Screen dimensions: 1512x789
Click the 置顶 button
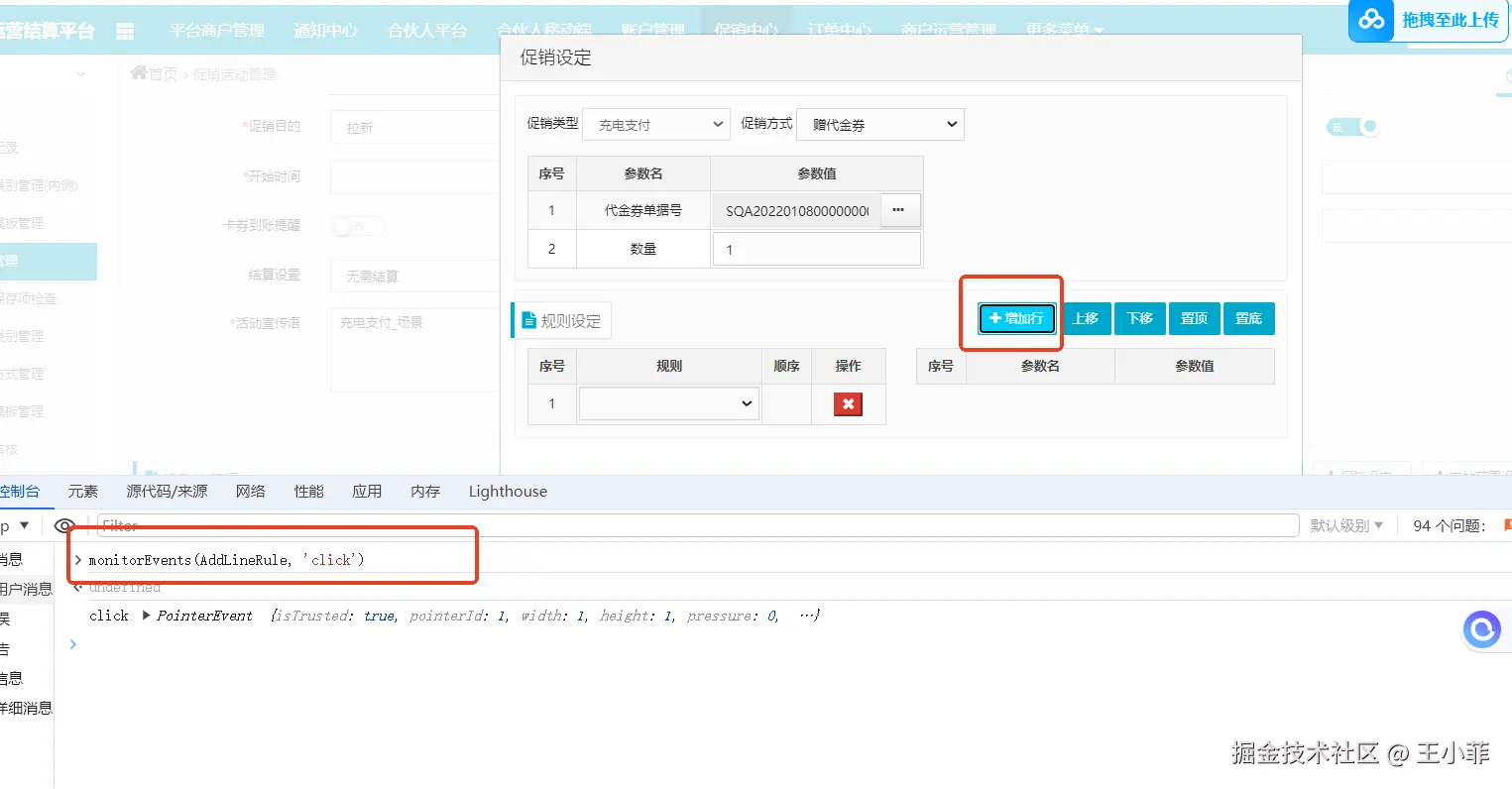tap(1194, 318)
